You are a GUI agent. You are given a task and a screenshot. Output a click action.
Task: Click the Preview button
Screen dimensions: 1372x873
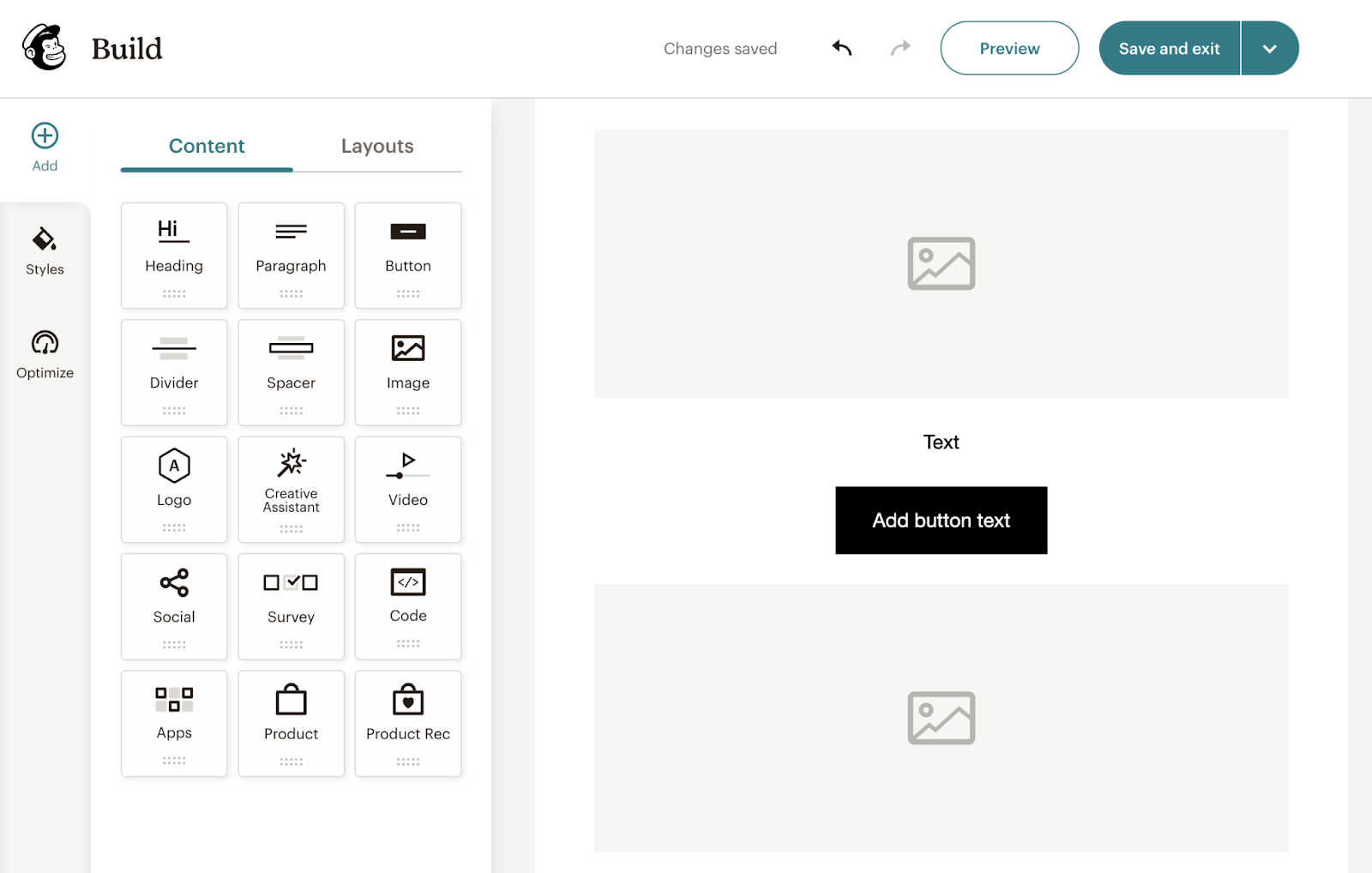1009,48
